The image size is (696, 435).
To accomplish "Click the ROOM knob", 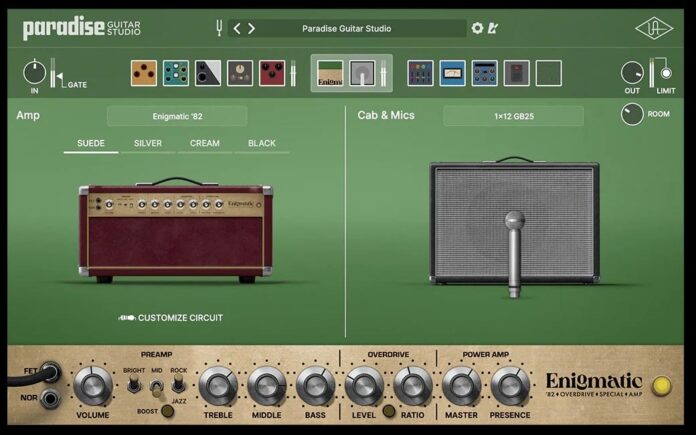I will (x=632, y=114).
